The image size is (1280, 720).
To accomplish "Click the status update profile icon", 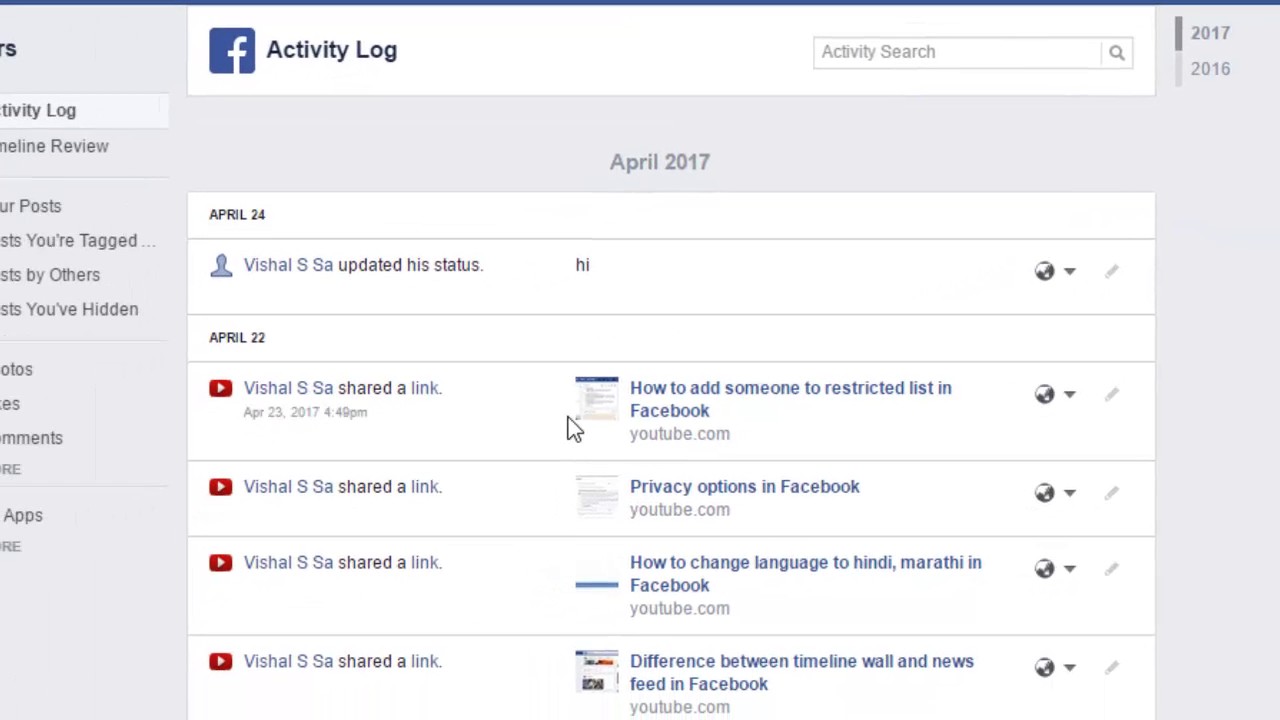I will [221, 265].
